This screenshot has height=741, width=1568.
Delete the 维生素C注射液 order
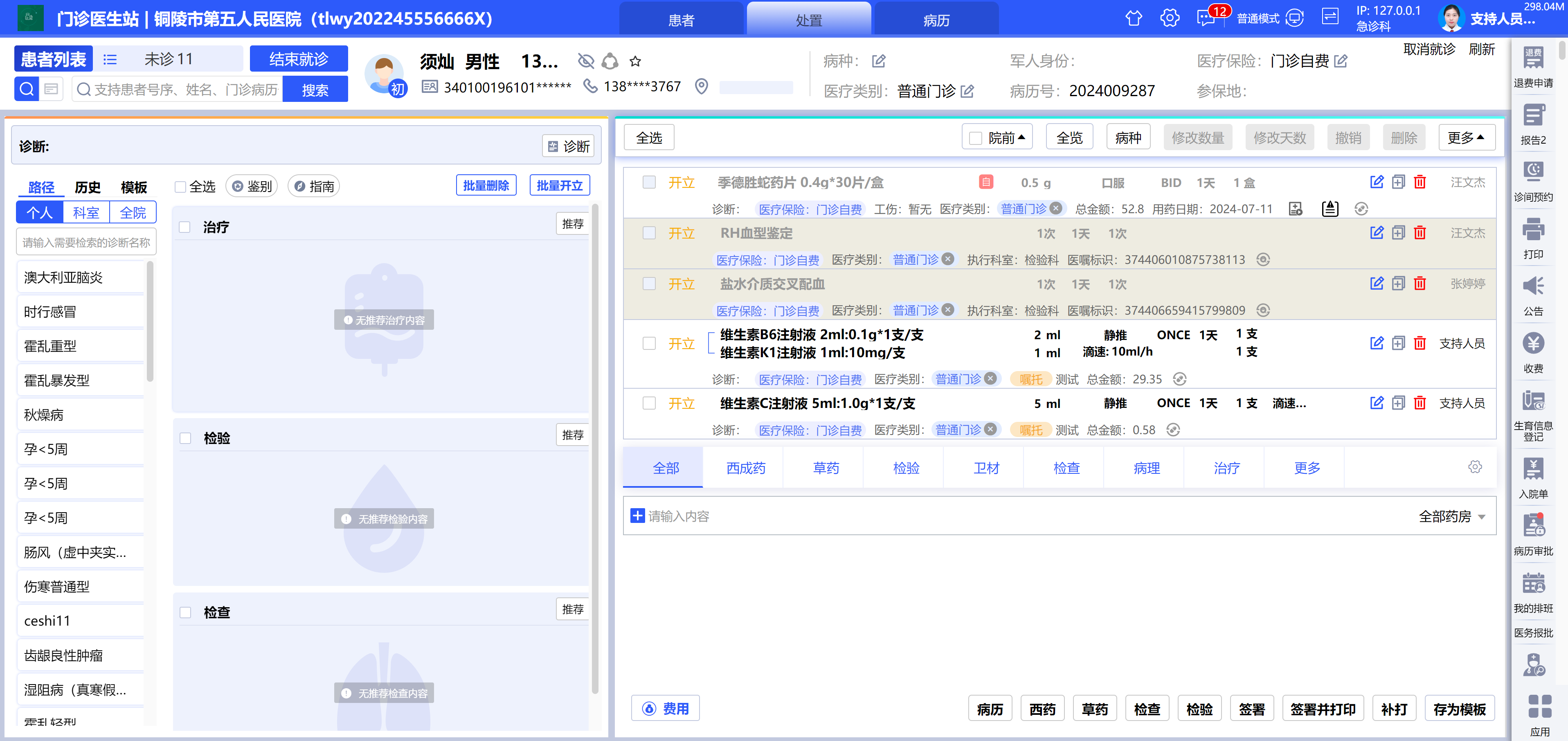[x=1420, y=403]
